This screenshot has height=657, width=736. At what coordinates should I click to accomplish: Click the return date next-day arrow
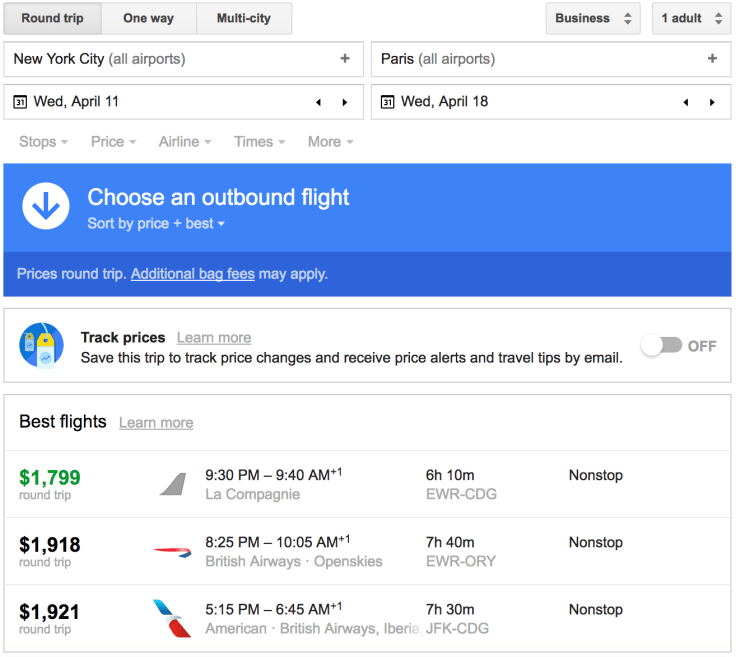tap(712, 102)
